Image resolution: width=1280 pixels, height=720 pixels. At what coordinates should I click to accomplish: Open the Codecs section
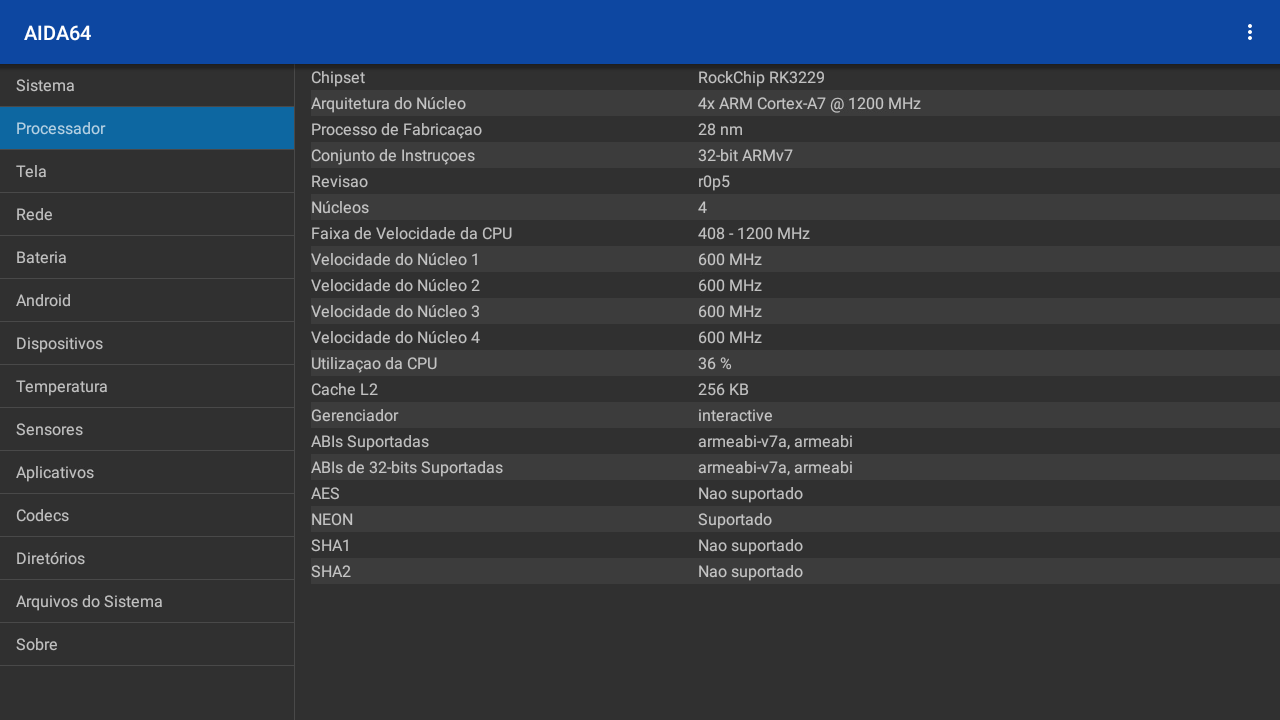pos(147,516)
